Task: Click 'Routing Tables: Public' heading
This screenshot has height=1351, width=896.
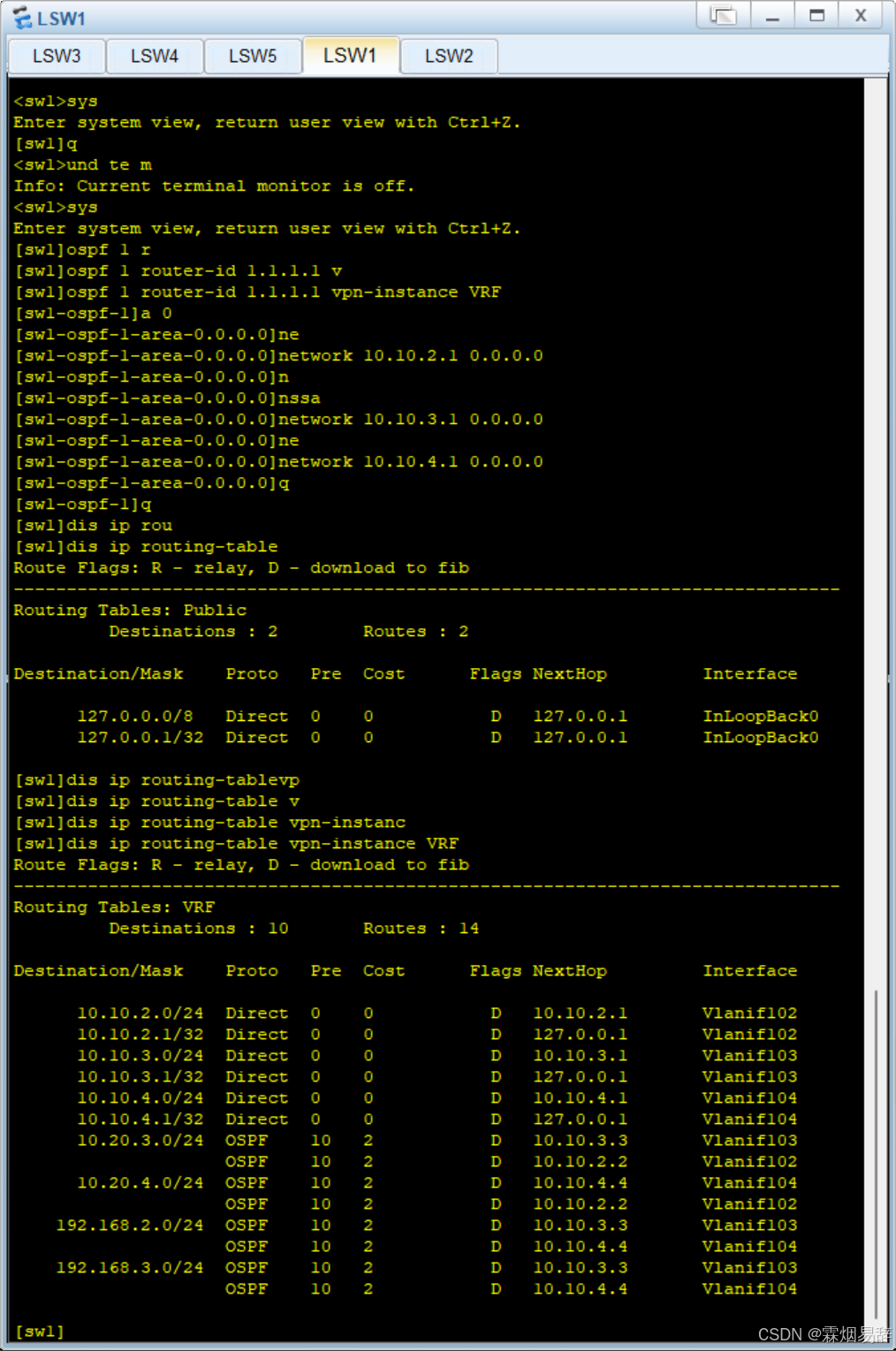Action: (x=130, y=610)
